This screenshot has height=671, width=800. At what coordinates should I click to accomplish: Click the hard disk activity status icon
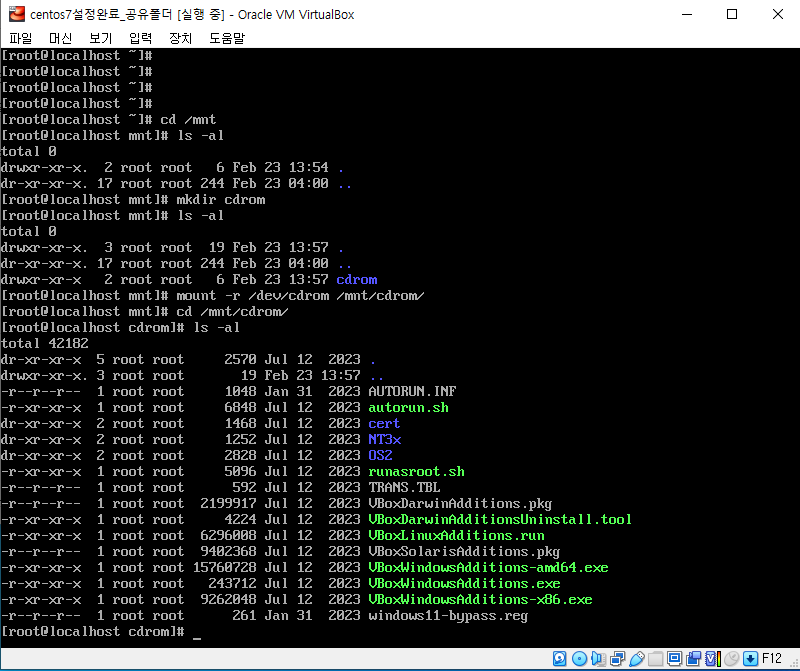click(560, 659)
